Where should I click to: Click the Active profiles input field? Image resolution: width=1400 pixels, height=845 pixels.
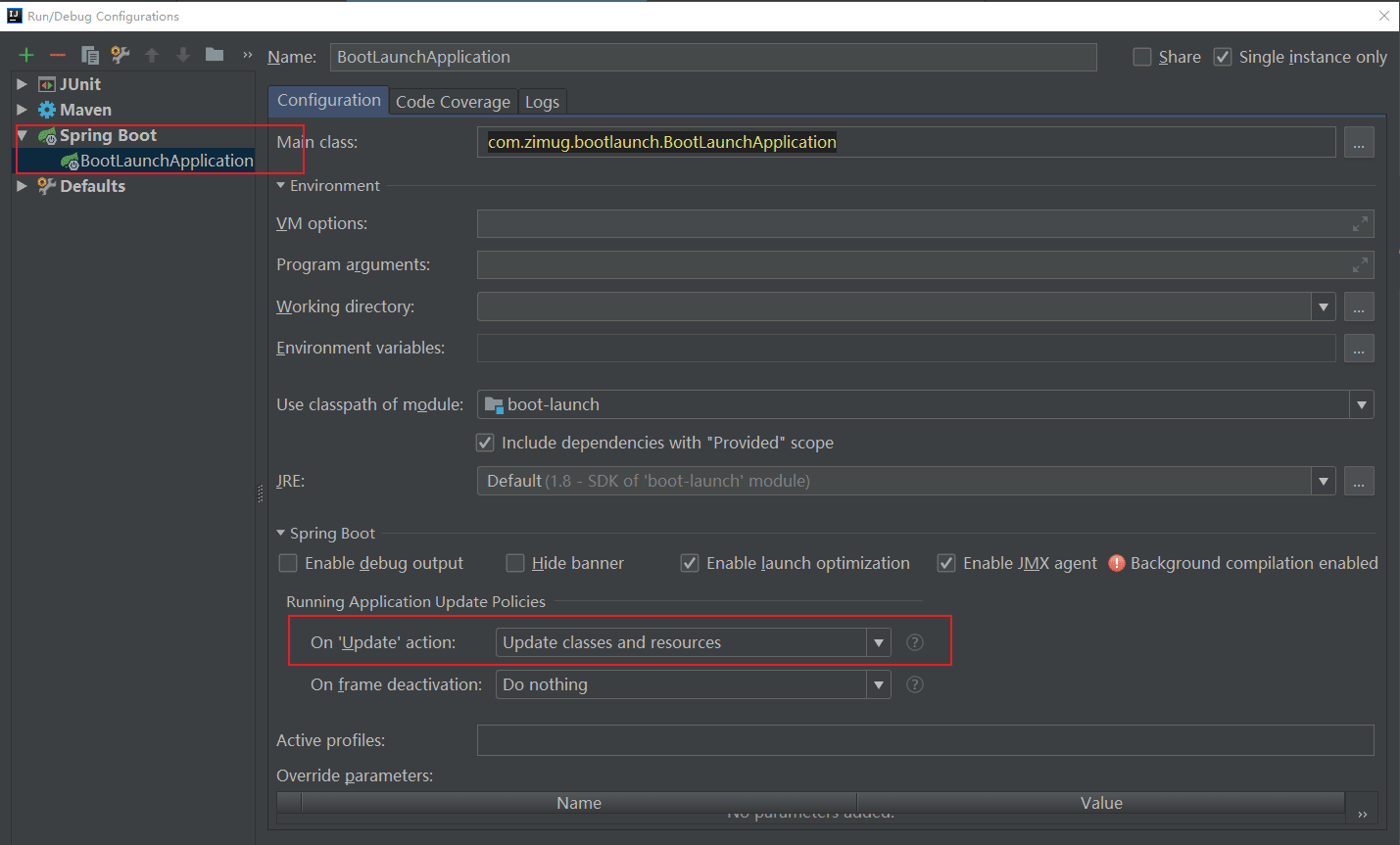coord(924,740)
